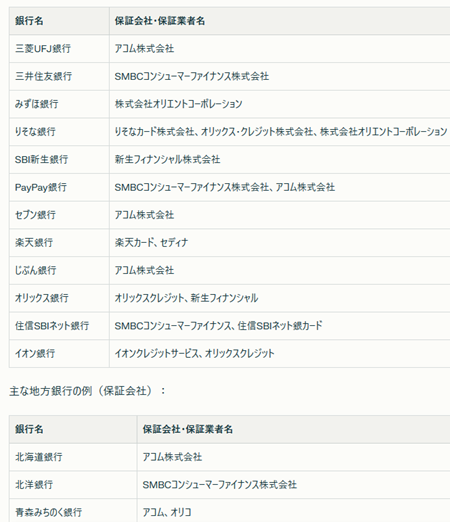Viewport: 450px width, 522px height.
Task: Select the 楽天銀行 cell
Action: tap(59, 242)
